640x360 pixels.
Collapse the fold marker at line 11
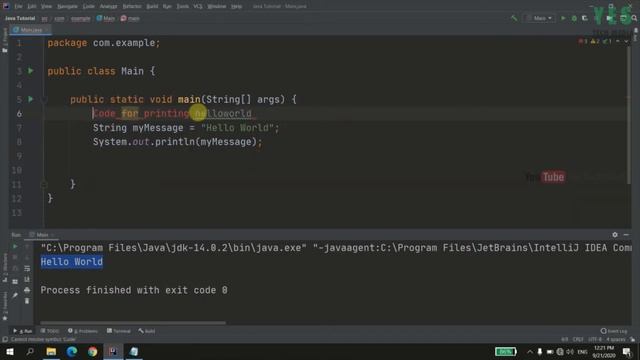[44, 184]
